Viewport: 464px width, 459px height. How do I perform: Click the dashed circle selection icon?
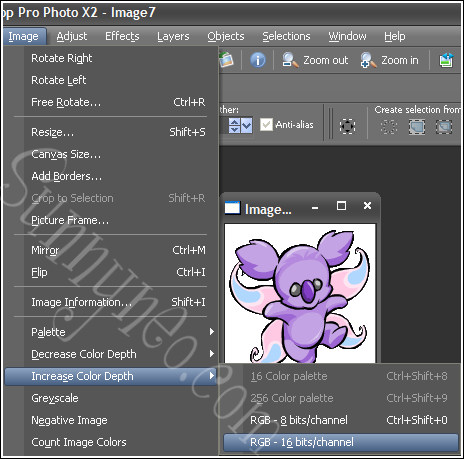tap(347, 126)
